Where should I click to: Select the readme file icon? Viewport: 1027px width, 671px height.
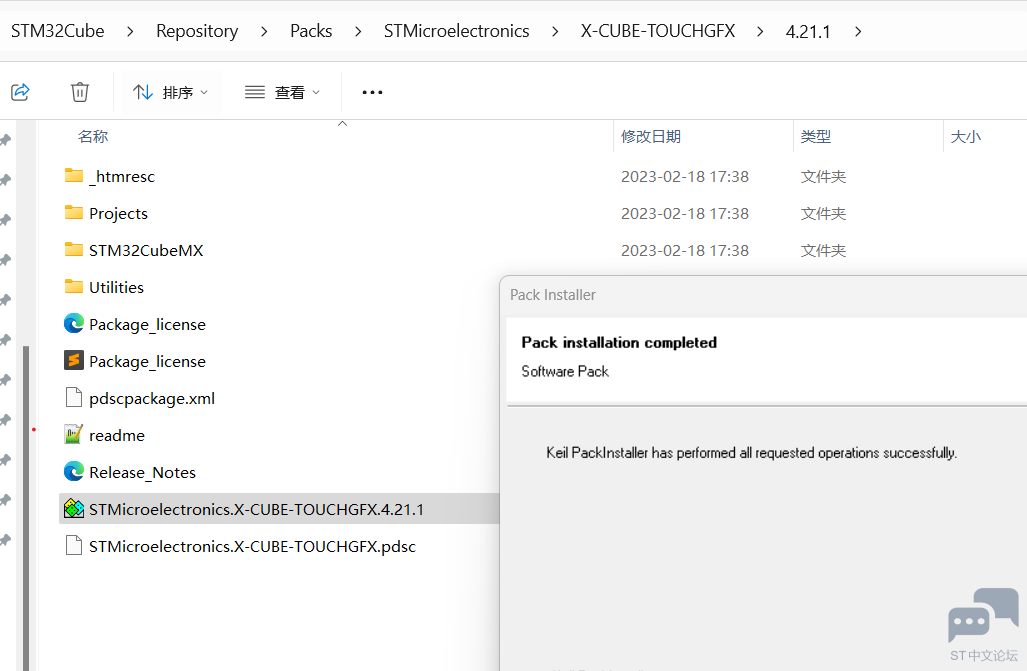(74, 434)
